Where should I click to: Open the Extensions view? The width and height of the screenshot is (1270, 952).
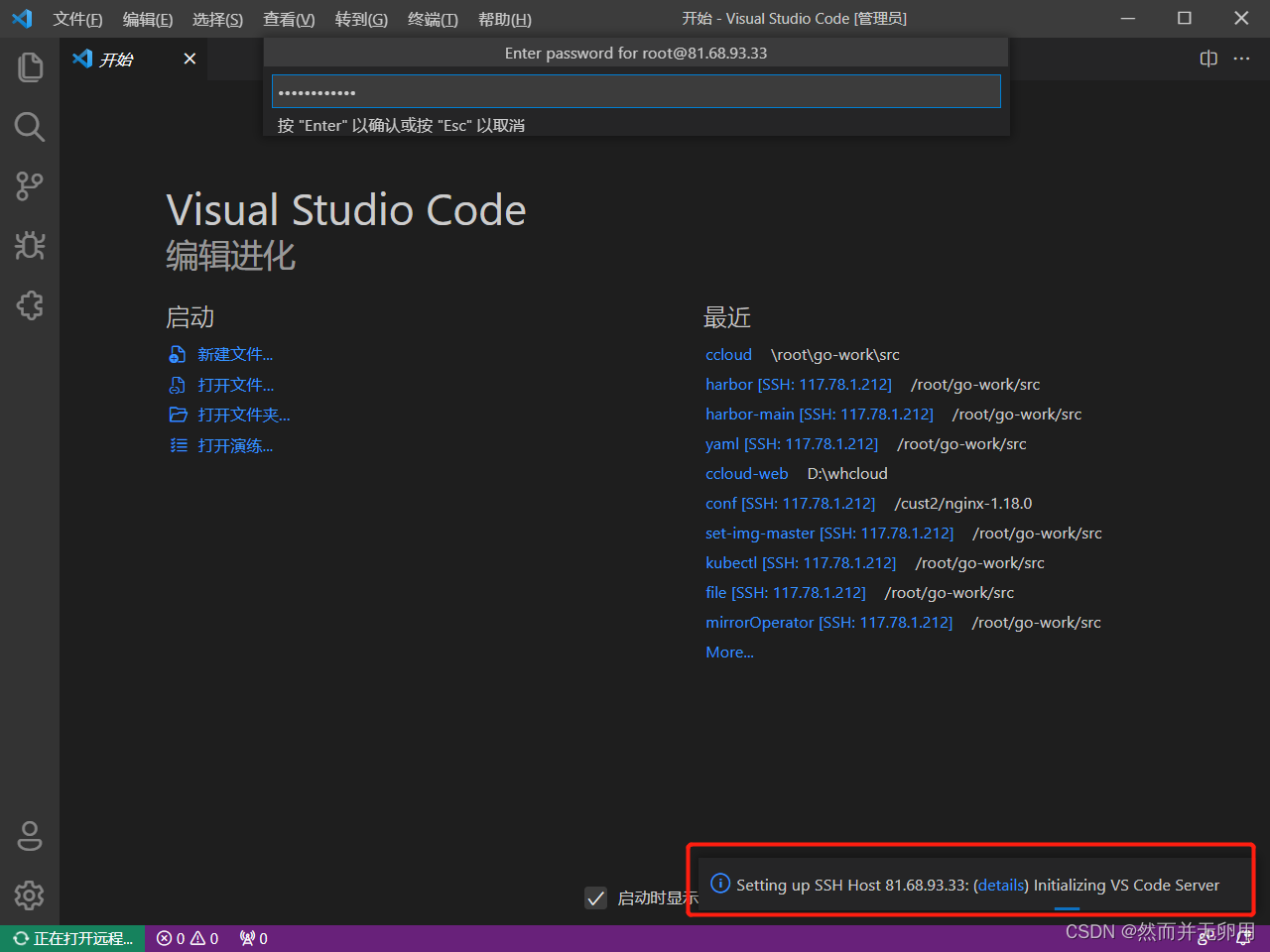tap(30, 304)
